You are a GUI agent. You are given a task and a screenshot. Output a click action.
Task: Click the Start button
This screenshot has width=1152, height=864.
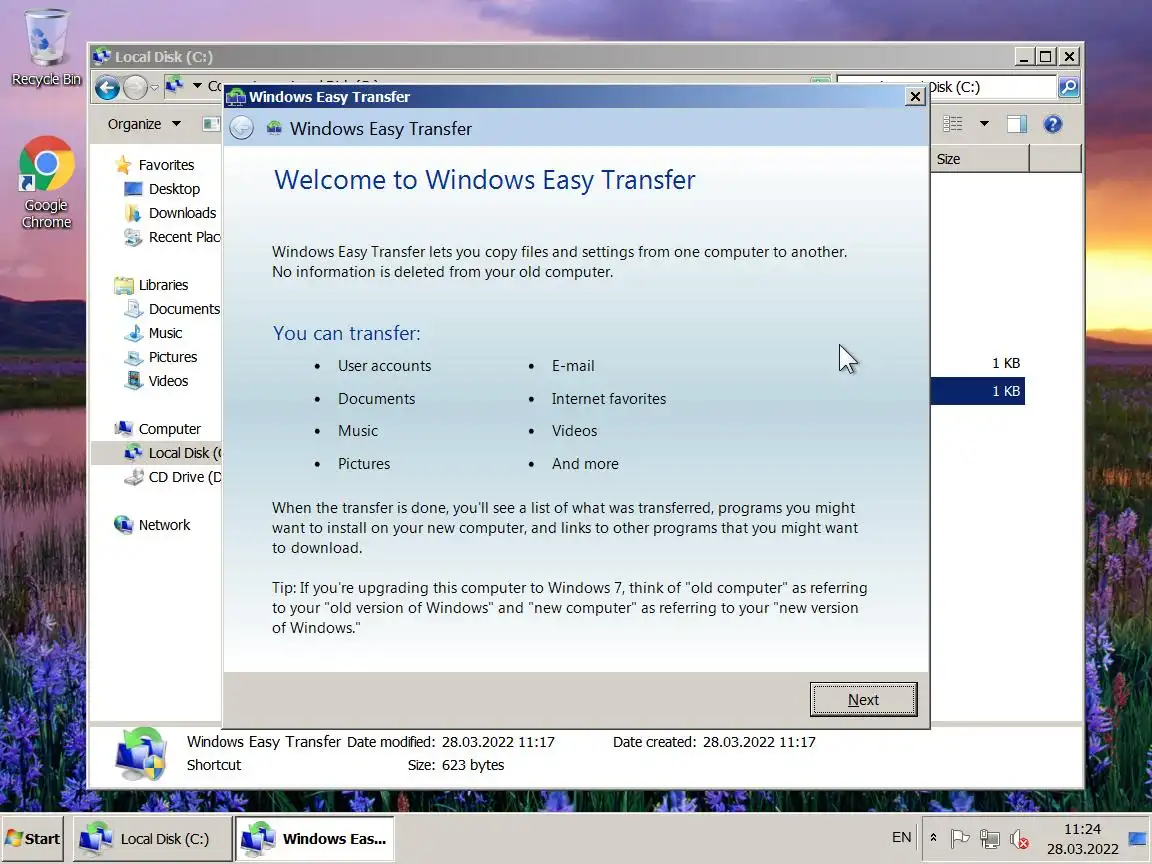[x=33, y=838]
